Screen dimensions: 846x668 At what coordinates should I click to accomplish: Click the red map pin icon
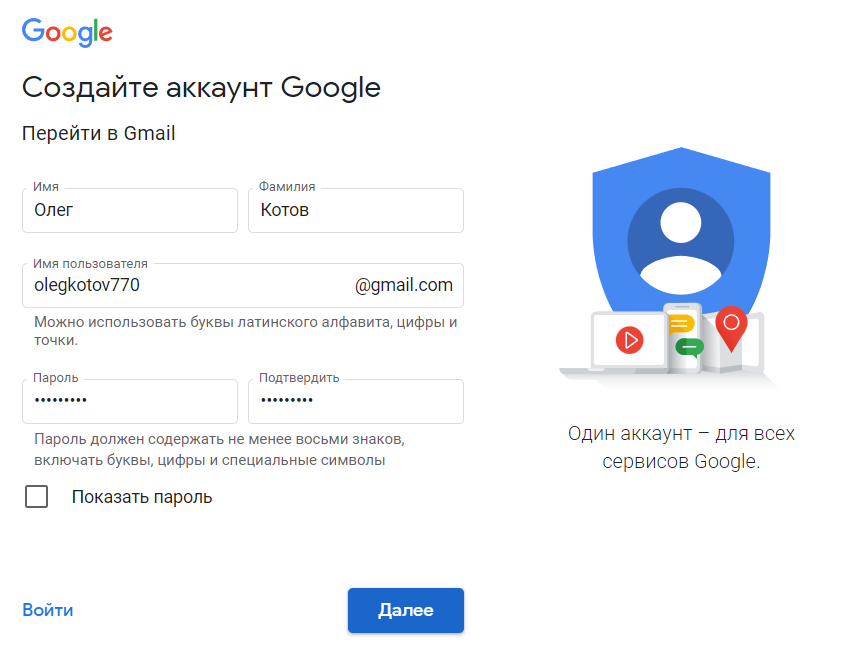coord(731,329)
